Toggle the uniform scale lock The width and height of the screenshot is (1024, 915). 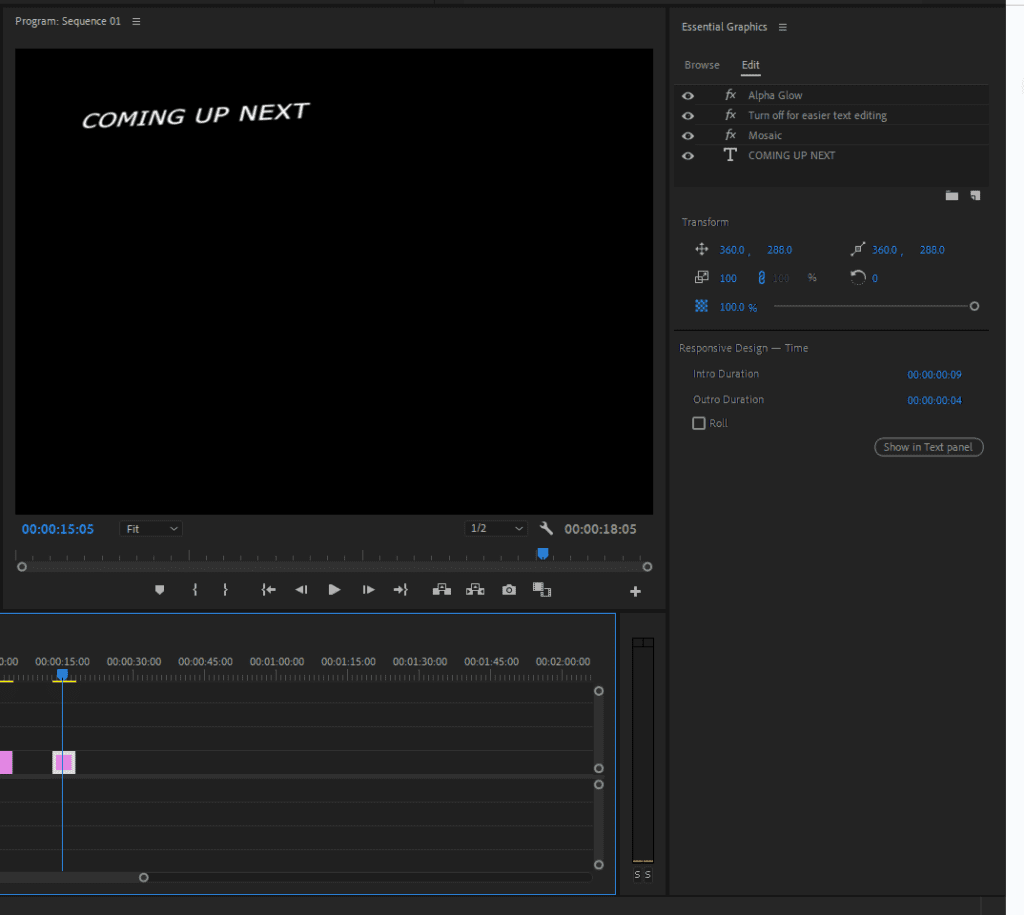point(761,278)
